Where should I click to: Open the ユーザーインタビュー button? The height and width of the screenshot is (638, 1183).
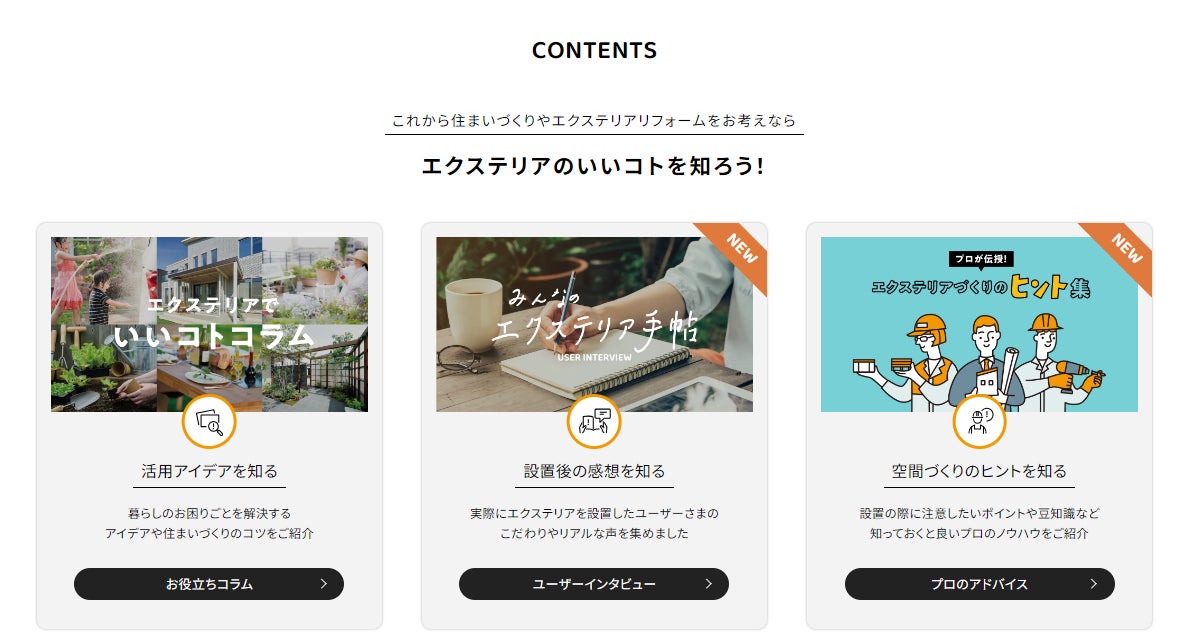coord(594,584)
